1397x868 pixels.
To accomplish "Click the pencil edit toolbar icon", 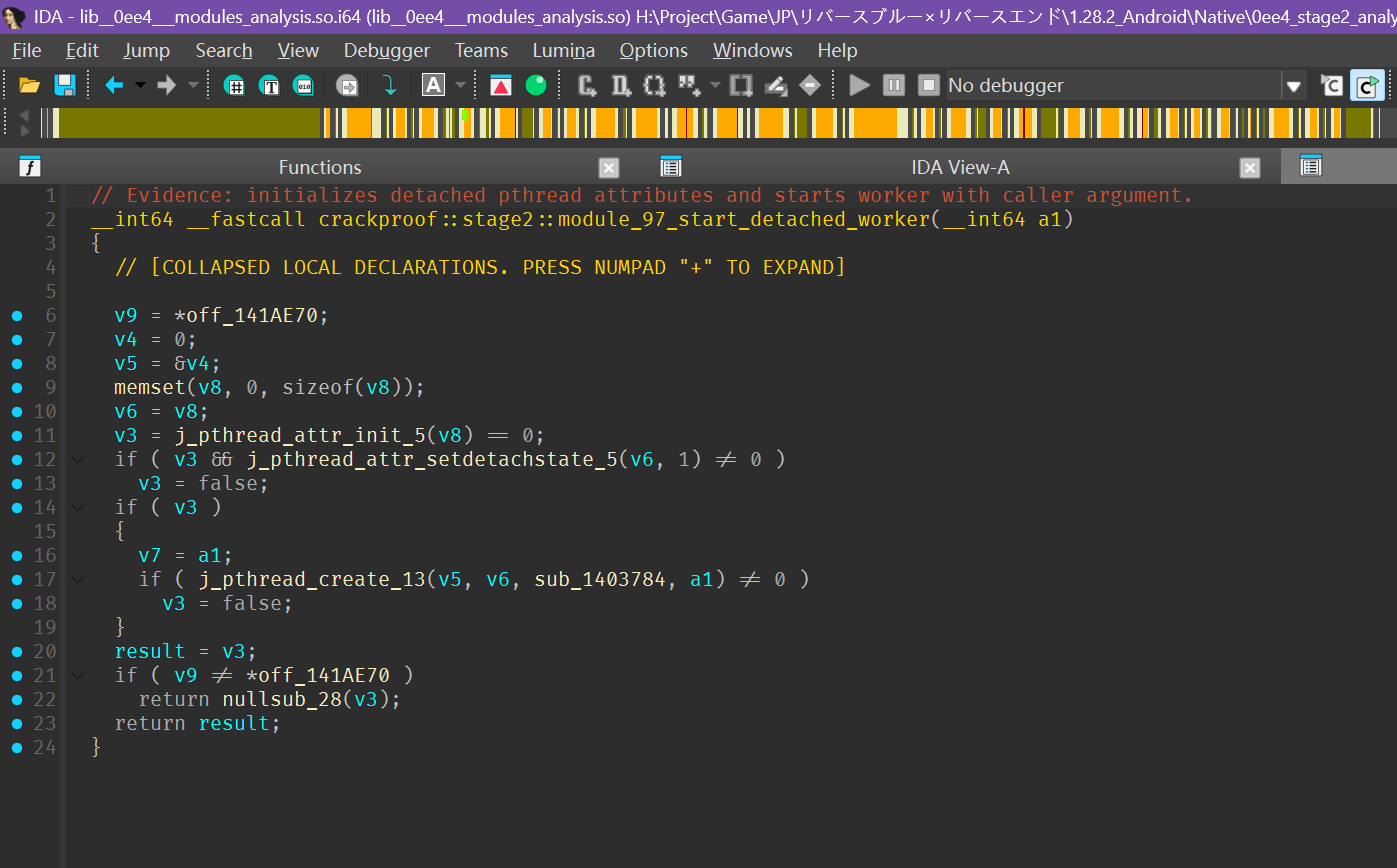I will click(776, 86).
